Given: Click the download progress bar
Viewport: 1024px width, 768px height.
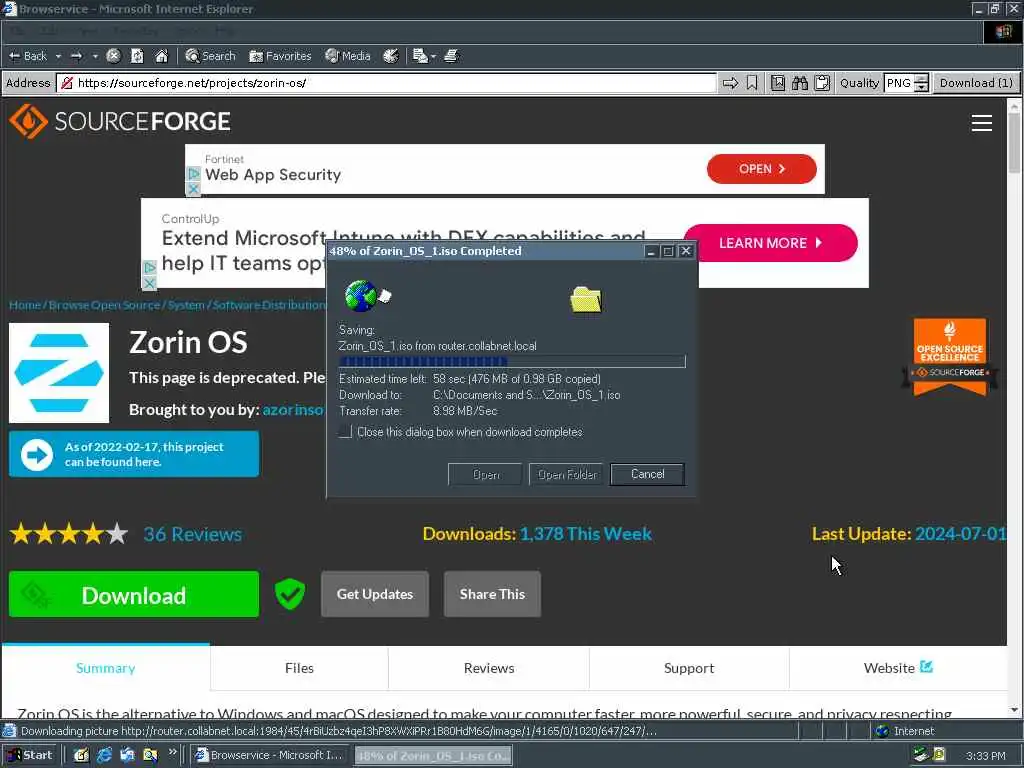Looking at the screenshot, I should [x=512, y=362].
